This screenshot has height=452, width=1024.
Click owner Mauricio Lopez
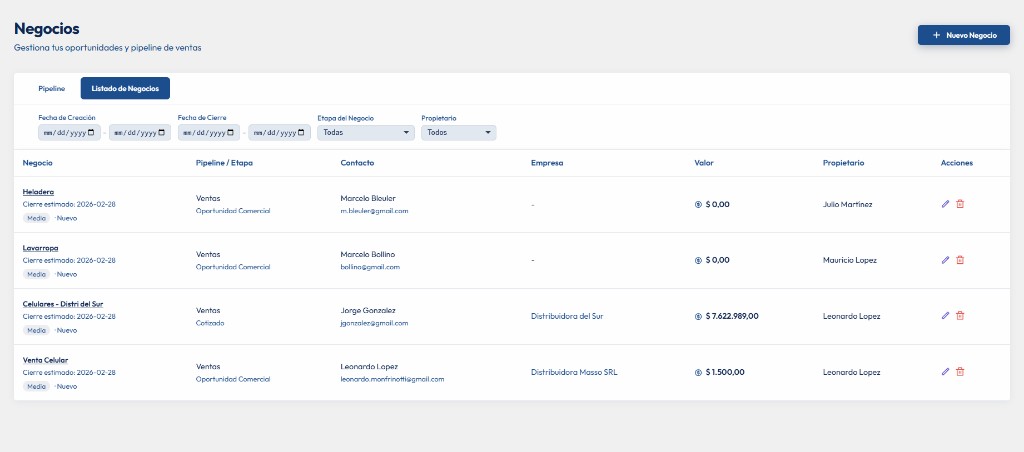coord(850,260)
